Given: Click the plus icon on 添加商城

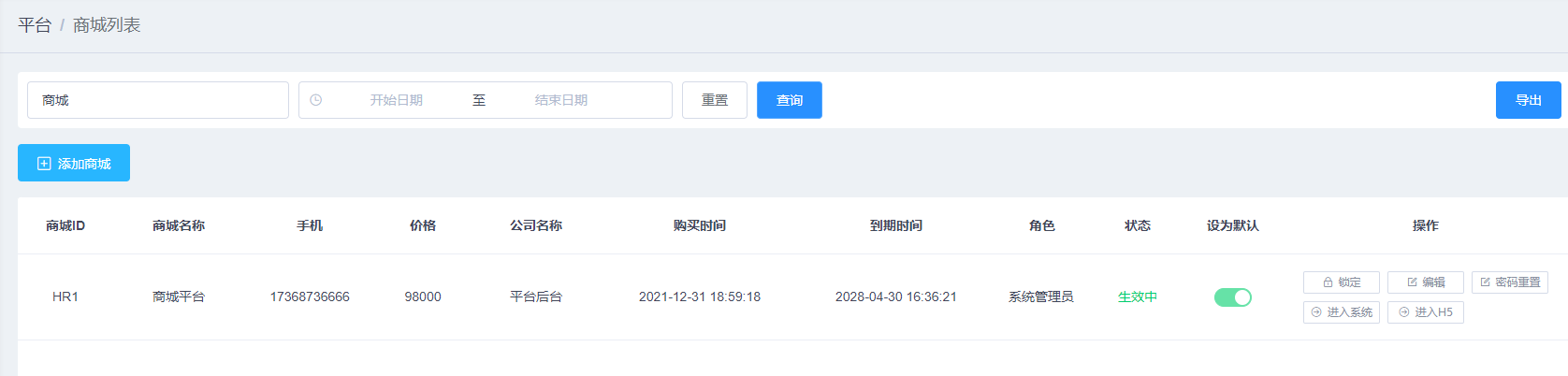Looking at the screenshot, I should pyautogui.click(x=44, y=164).
